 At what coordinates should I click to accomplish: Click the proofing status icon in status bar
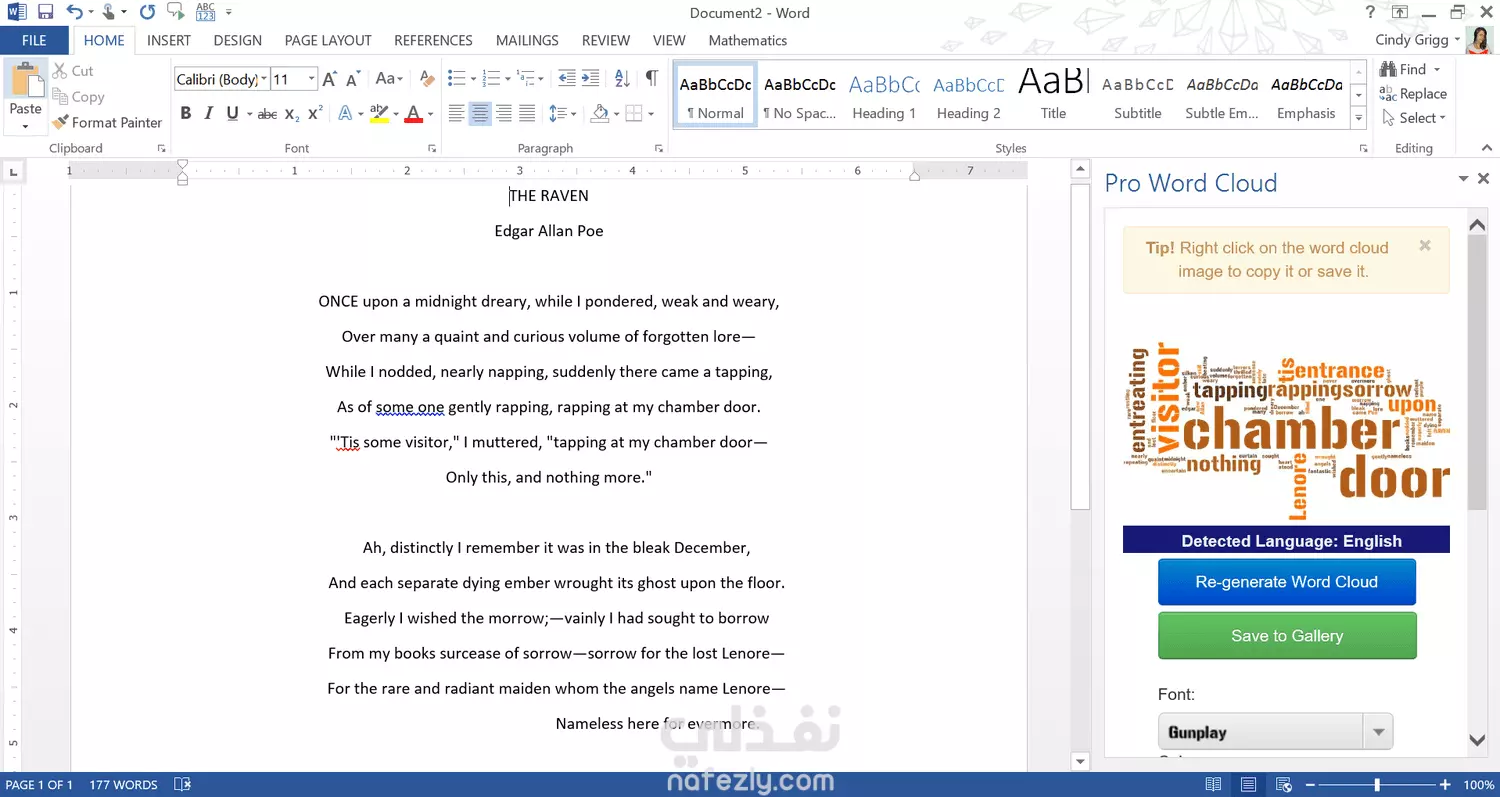(183, 785)
